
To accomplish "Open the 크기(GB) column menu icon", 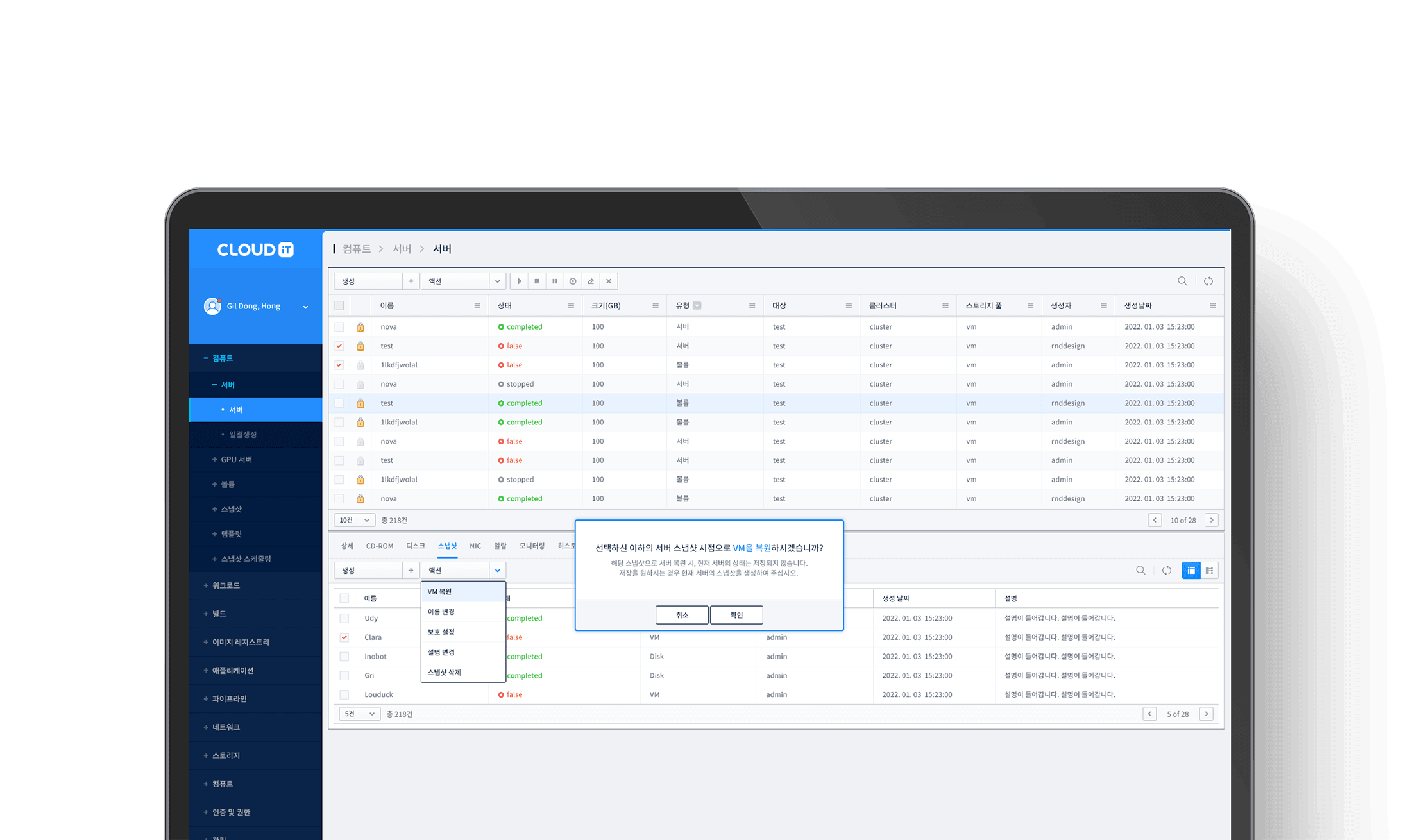I will pos(656,305).
